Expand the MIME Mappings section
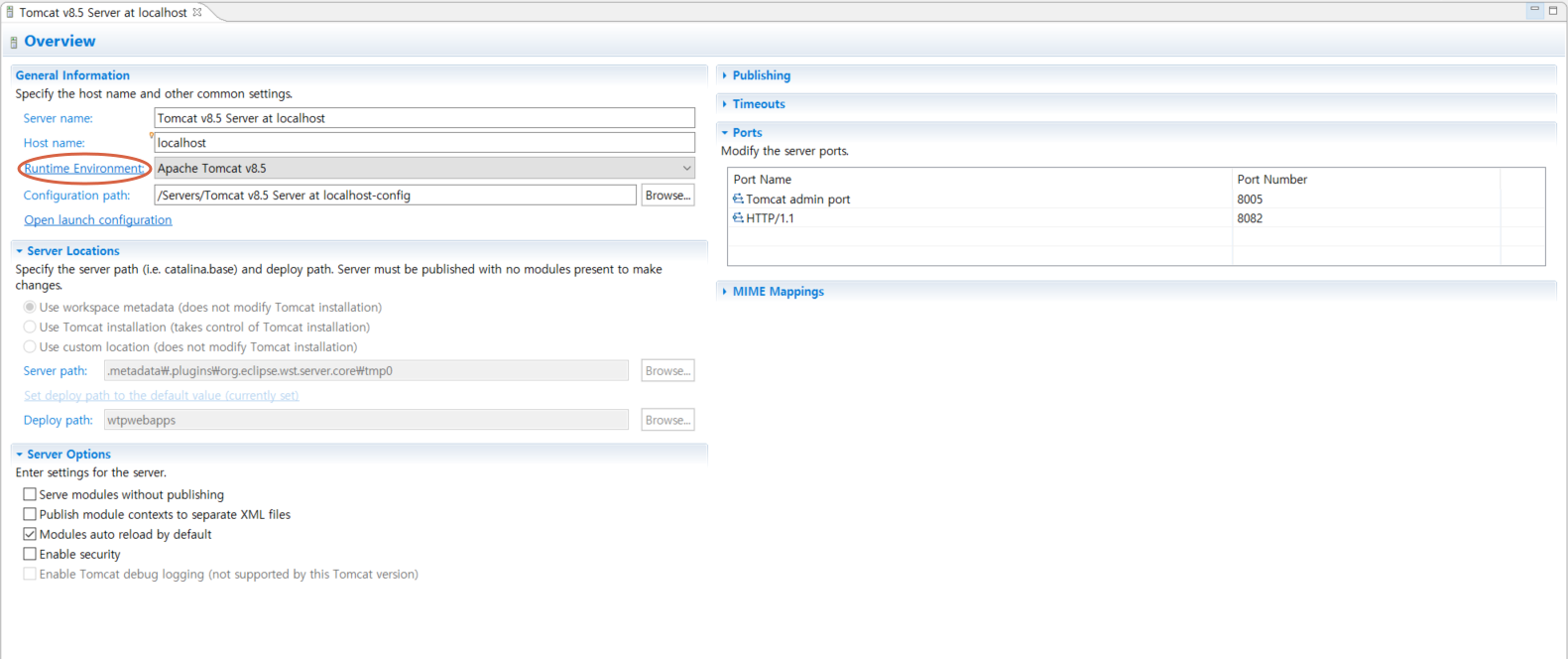This screenshot has width=1568, height=659. 725,292
